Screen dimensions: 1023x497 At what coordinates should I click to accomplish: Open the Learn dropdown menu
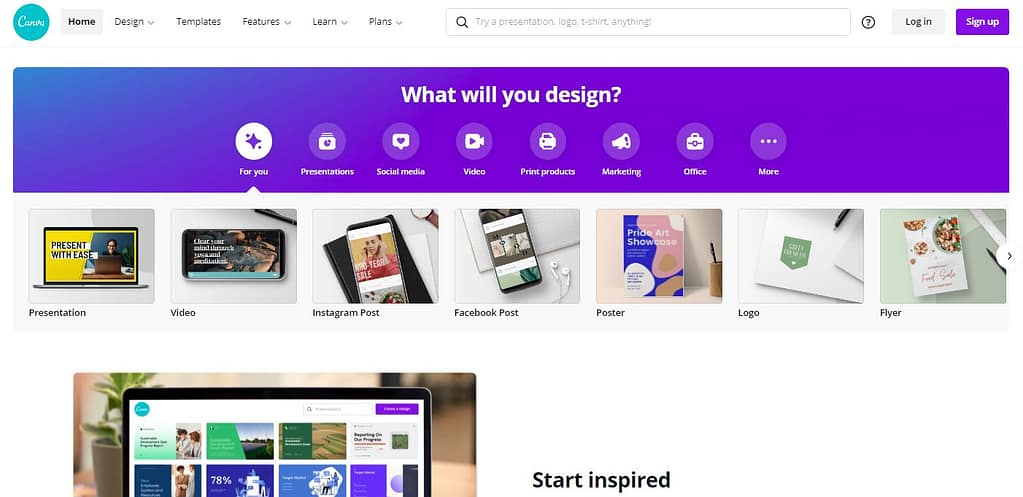pos(330,22)
